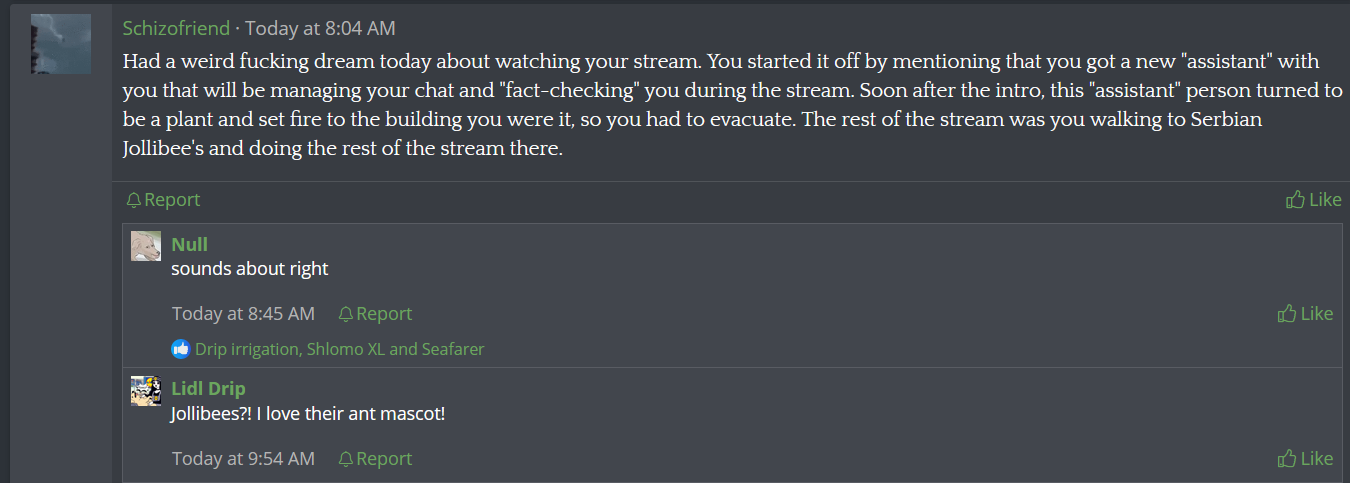Open Schizofriend's profile avatar
The image size is (1350, 483).
pos(60,44)
